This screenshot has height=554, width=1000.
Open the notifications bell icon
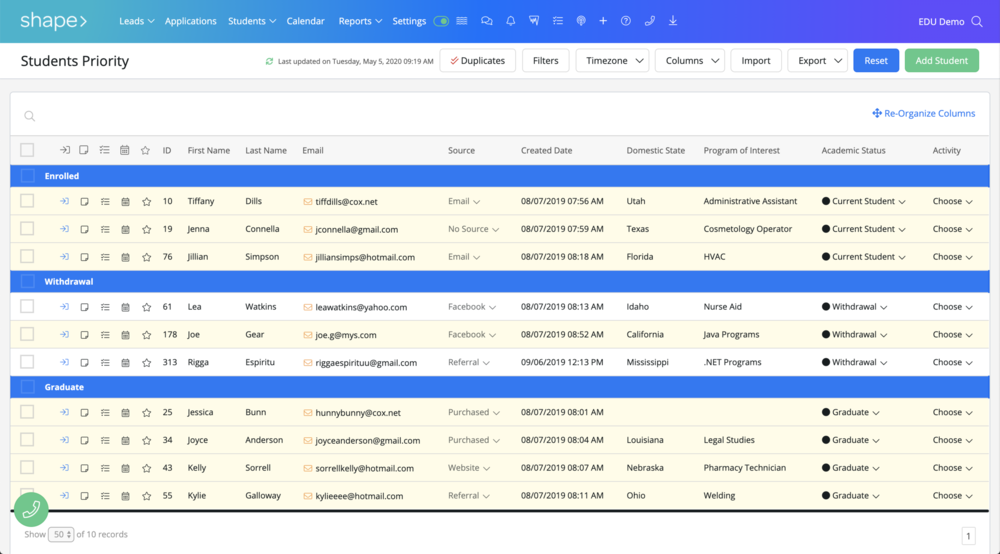[510, 21]
